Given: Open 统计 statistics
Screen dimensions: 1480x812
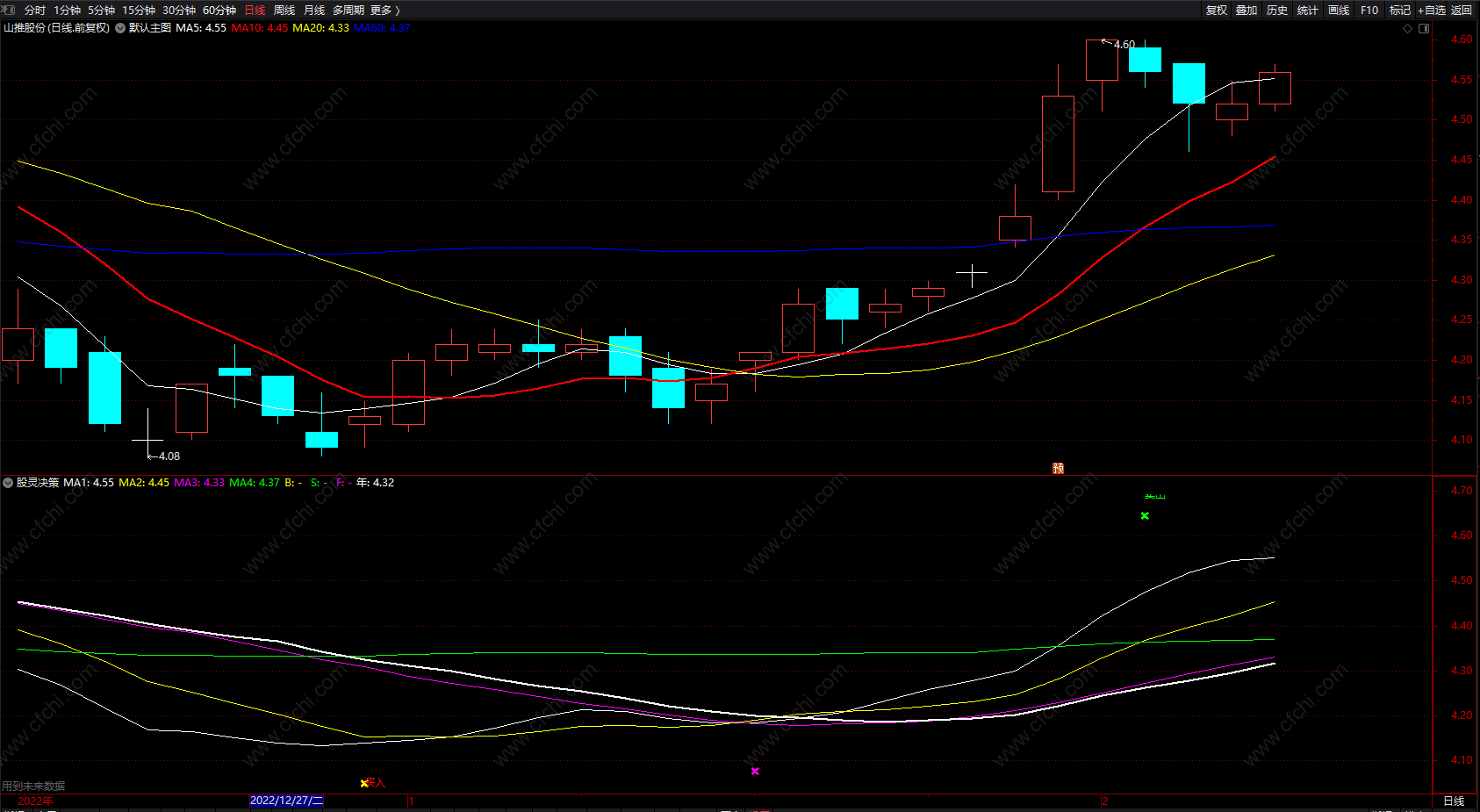Looking at the screenshot, I should coord(1308,11).
